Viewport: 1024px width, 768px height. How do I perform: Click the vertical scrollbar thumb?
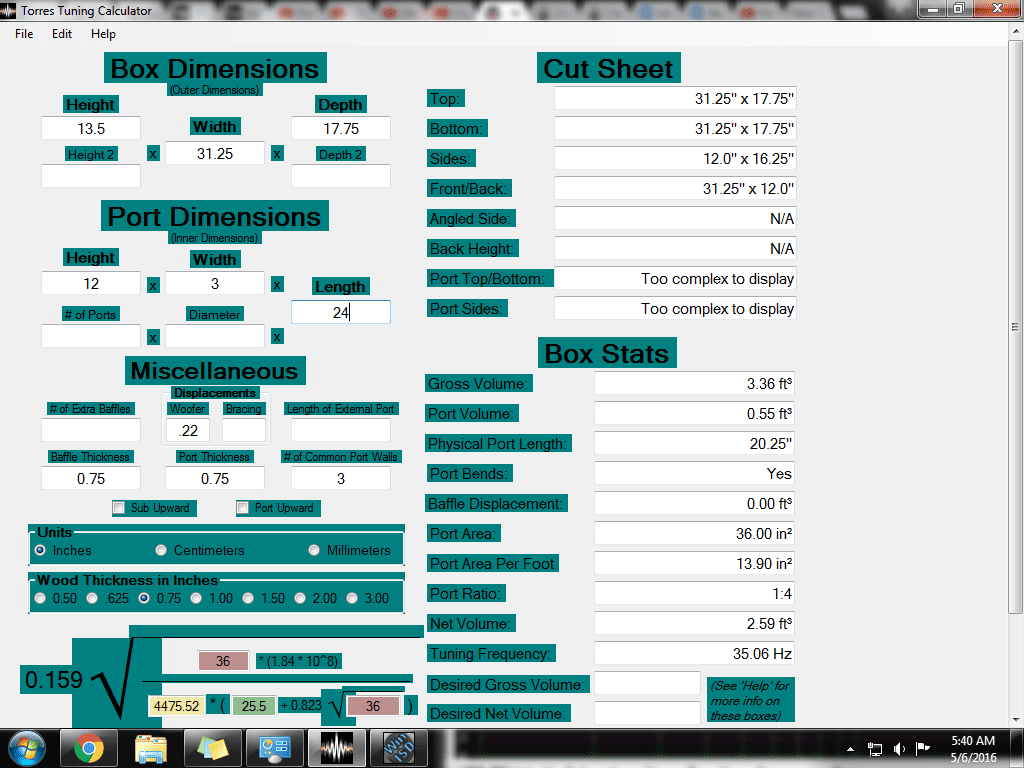click(x=1016, y=327)
